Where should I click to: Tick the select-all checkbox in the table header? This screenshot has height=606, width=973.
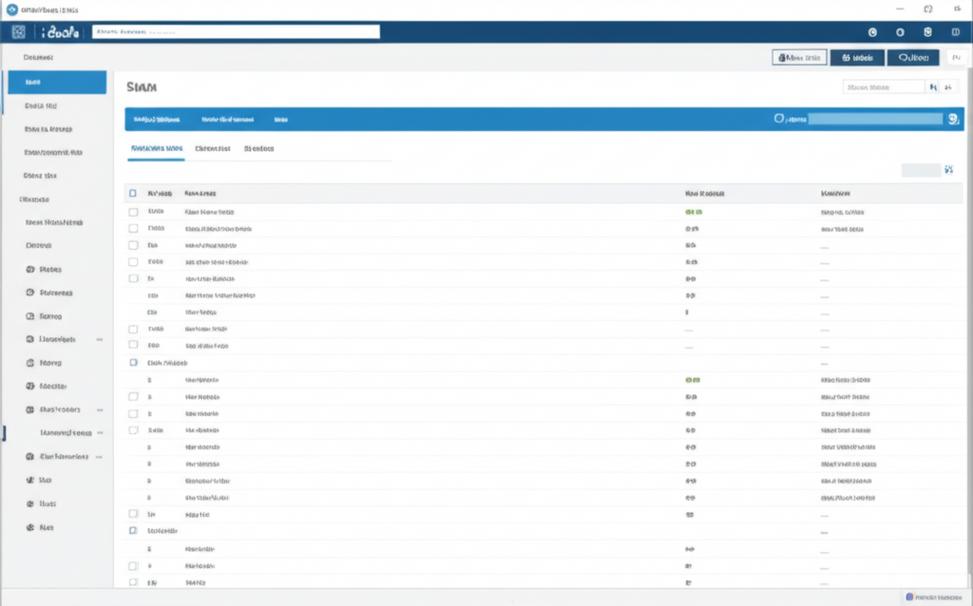(132, 193)
